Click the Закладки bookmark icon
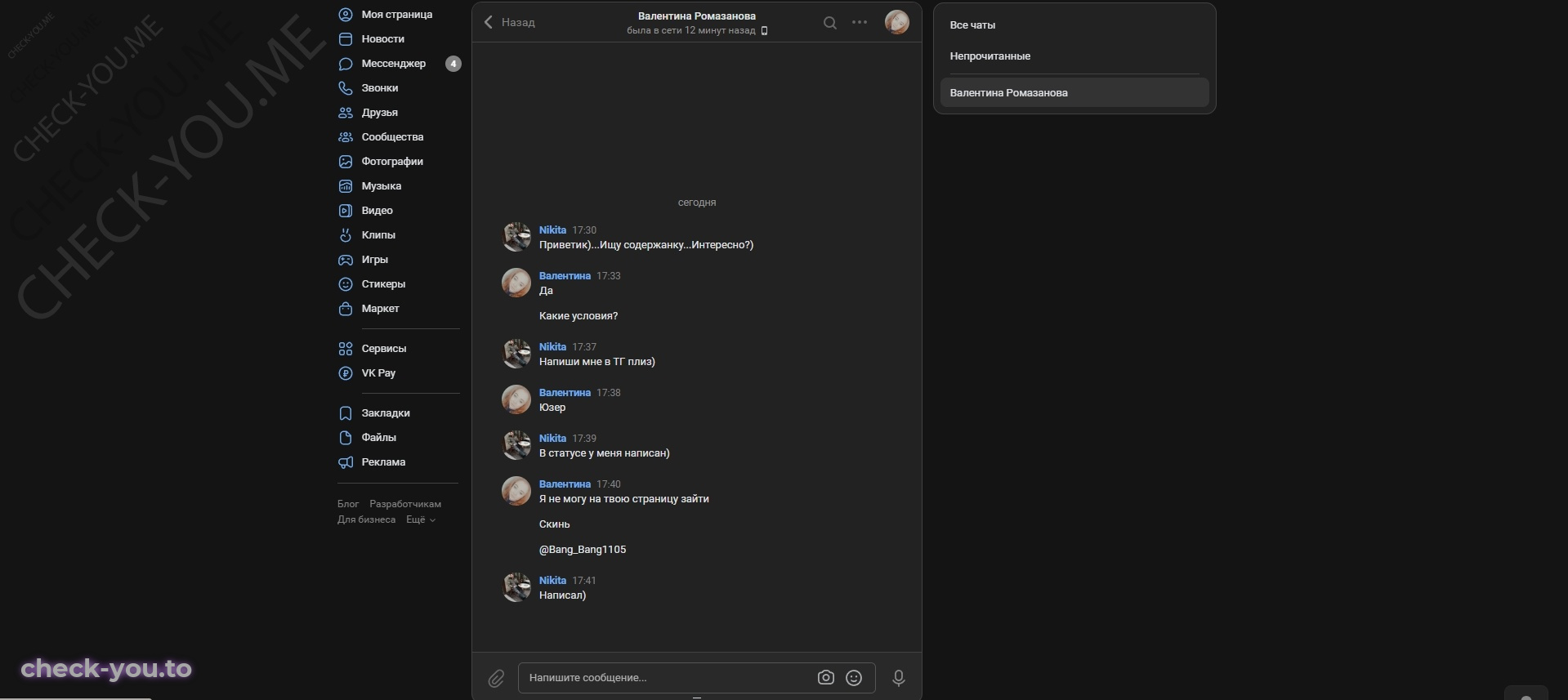1568x700 pixels. pos(346,413)
